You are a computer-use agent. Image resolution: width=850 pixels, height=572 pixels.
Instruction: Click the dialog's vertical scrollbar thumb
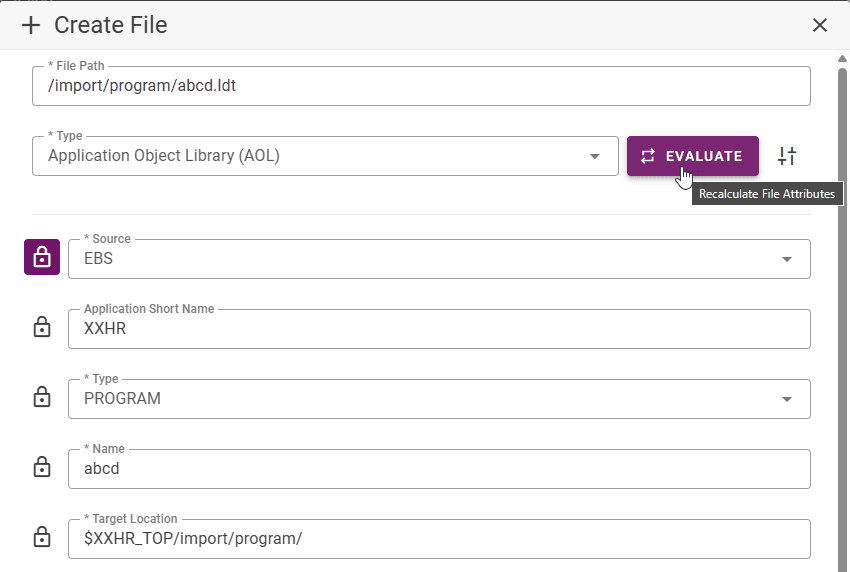point(842,320)
